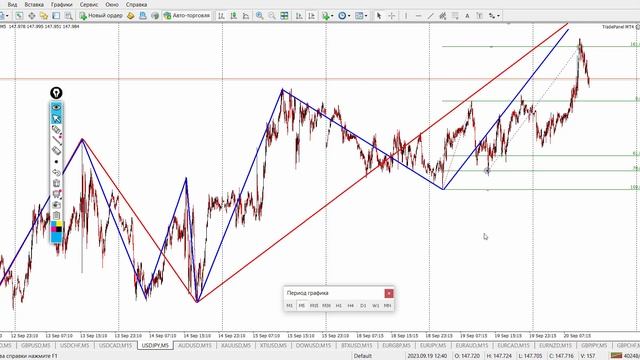This screenshot has height=360, width=640.
Task: Switch to EURGBP,M5 chart tab
Action: (x=396, y=345)
